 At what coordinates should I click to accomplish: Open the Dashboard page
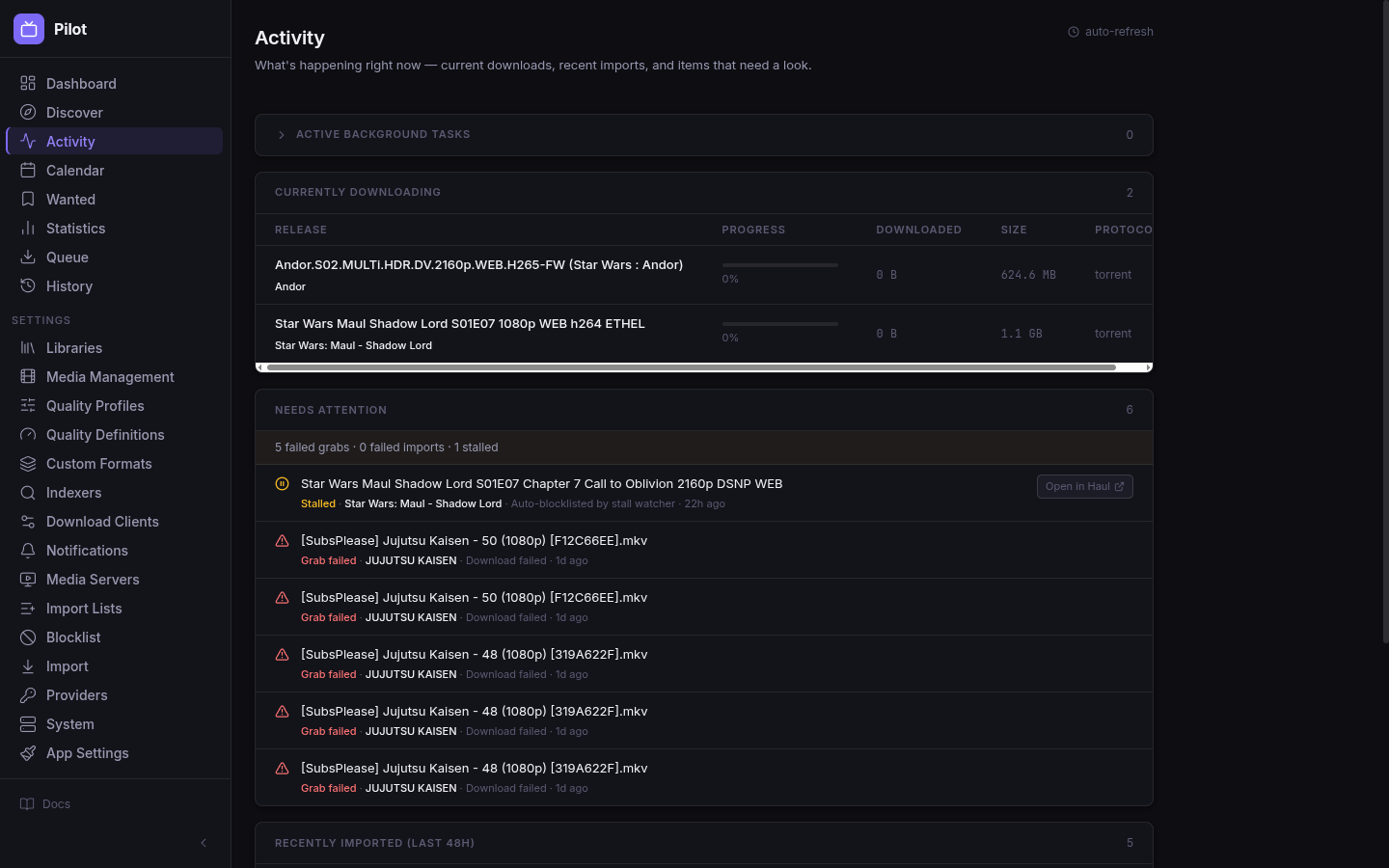114,84
